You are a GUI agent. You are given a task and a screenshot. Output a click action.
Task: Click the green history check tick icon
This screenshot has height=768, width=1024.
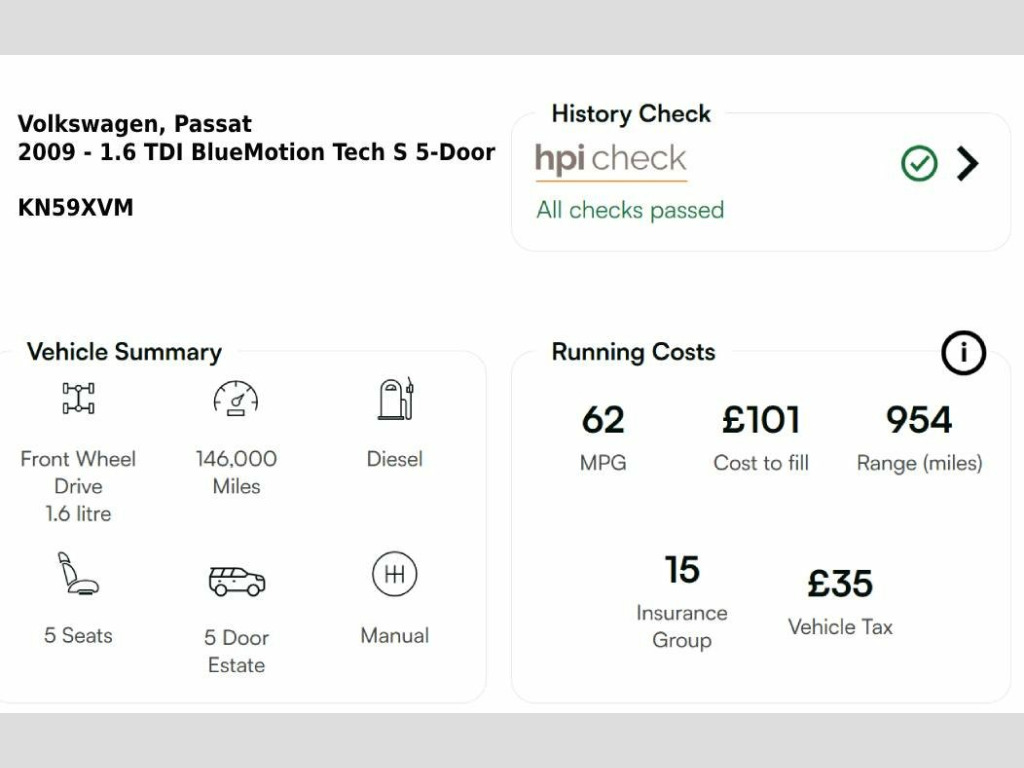919,163
